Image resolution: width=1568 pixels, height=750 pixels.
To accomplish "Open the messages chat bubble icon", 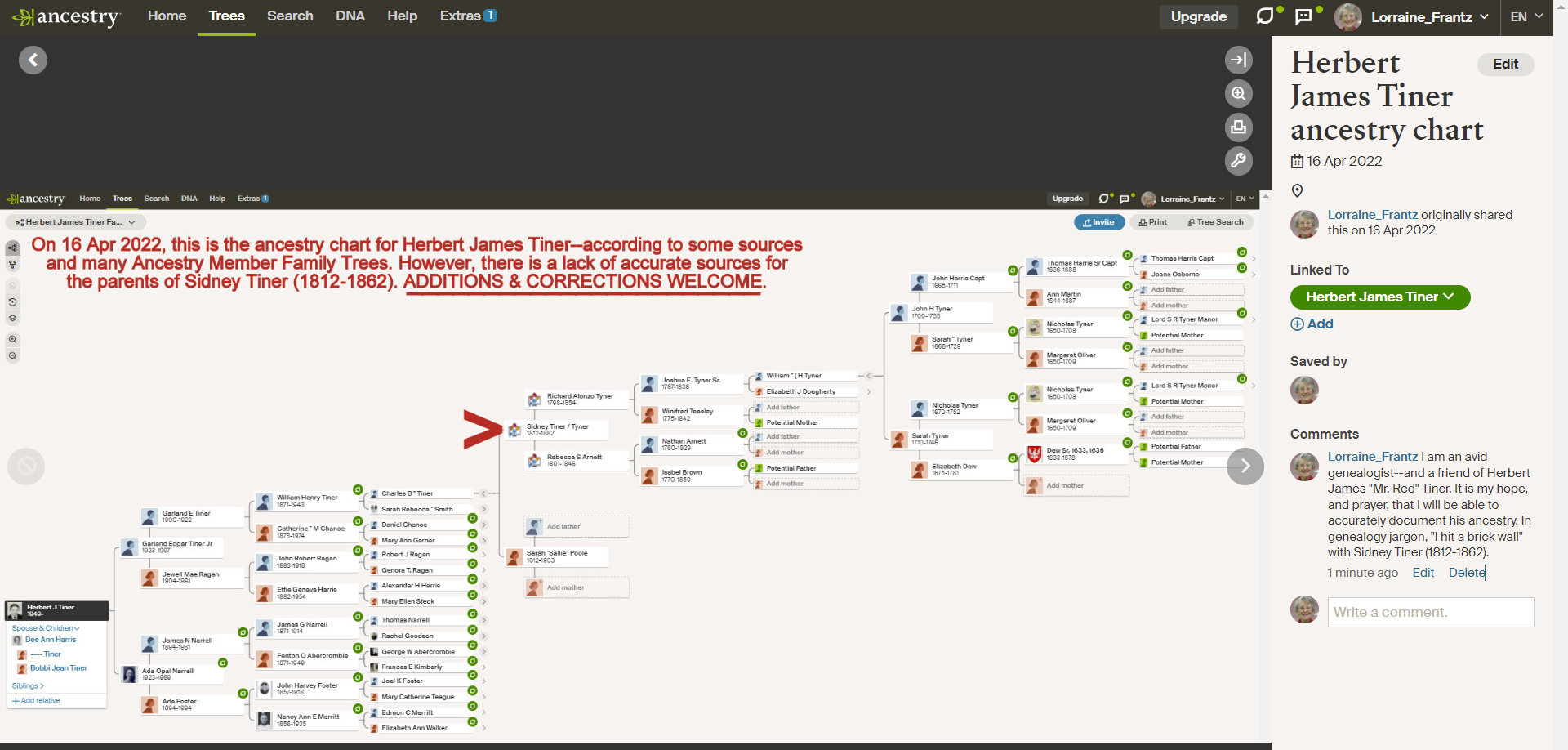I will [x=1304, y=16].
